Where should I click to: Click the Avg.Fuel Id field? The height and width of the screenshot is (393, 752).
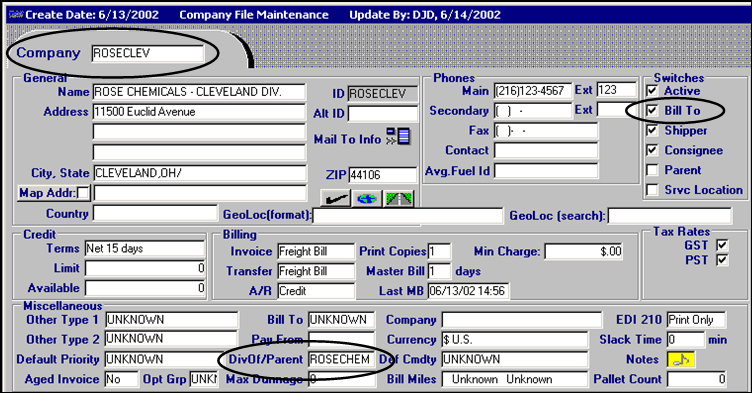(546, 170)
